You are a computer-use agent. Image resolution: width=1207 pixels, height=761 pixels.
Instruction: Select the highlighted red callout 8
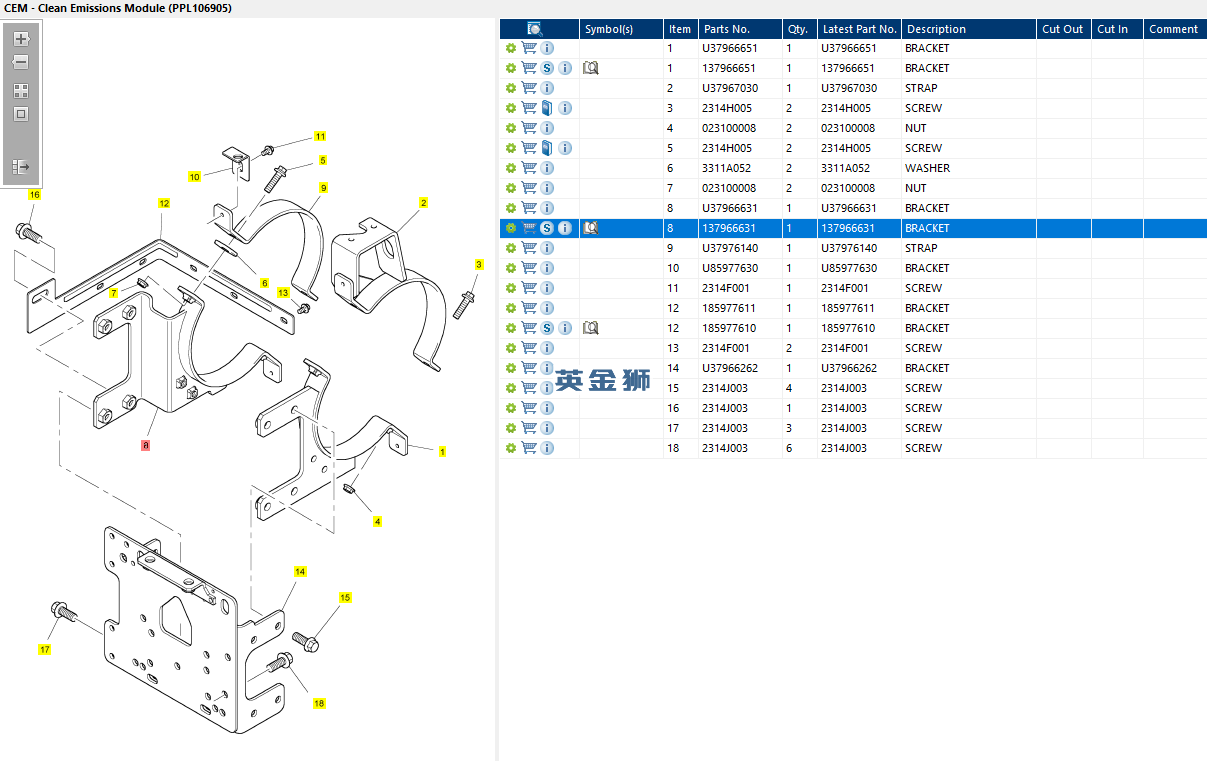(146, 444)
